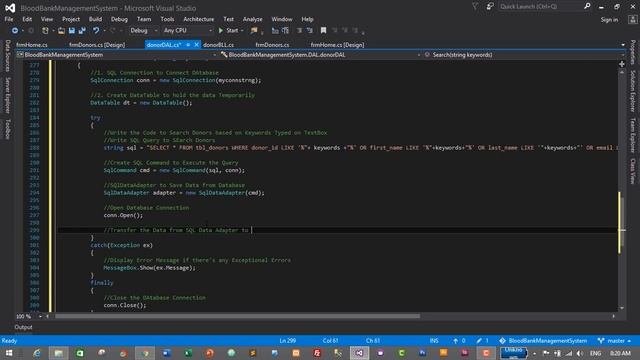Viewport: 640px width, 360px height.
Task: Click the Decrease indent toolbar icon
Action: [299, 31]
